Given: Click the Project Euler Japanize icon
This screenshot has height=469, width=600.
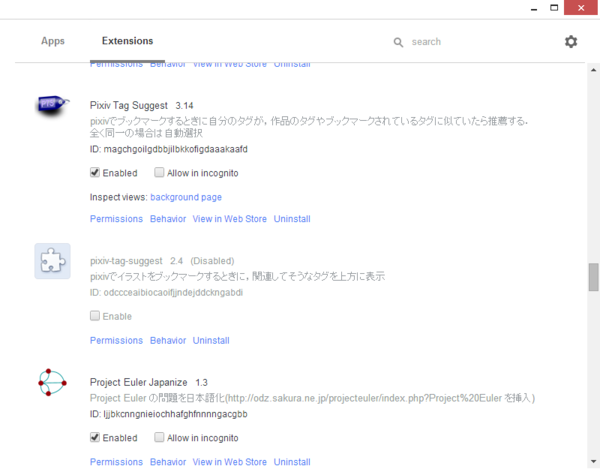Looking at the screenshot, I should coord(52,382).
